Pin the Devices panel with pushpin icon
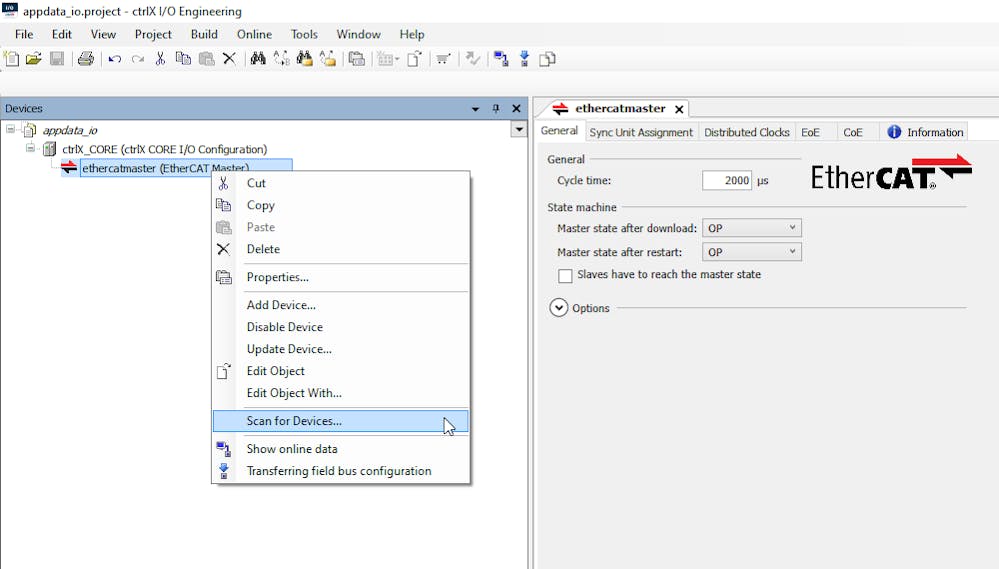The height and width of the screenshot is (569, 999). 496,108
